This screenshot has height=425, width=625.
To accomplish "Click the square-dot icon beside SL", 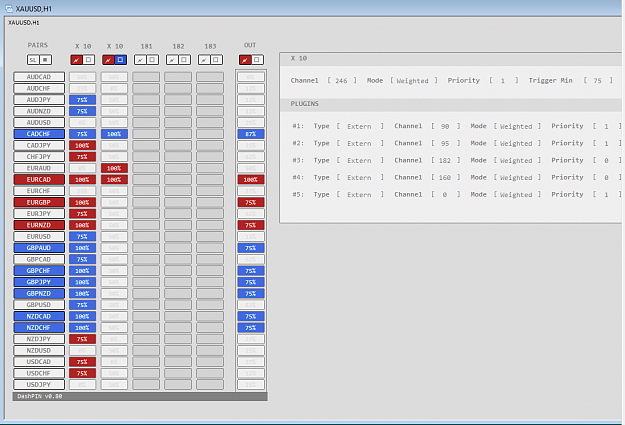I will click(45, 60).
